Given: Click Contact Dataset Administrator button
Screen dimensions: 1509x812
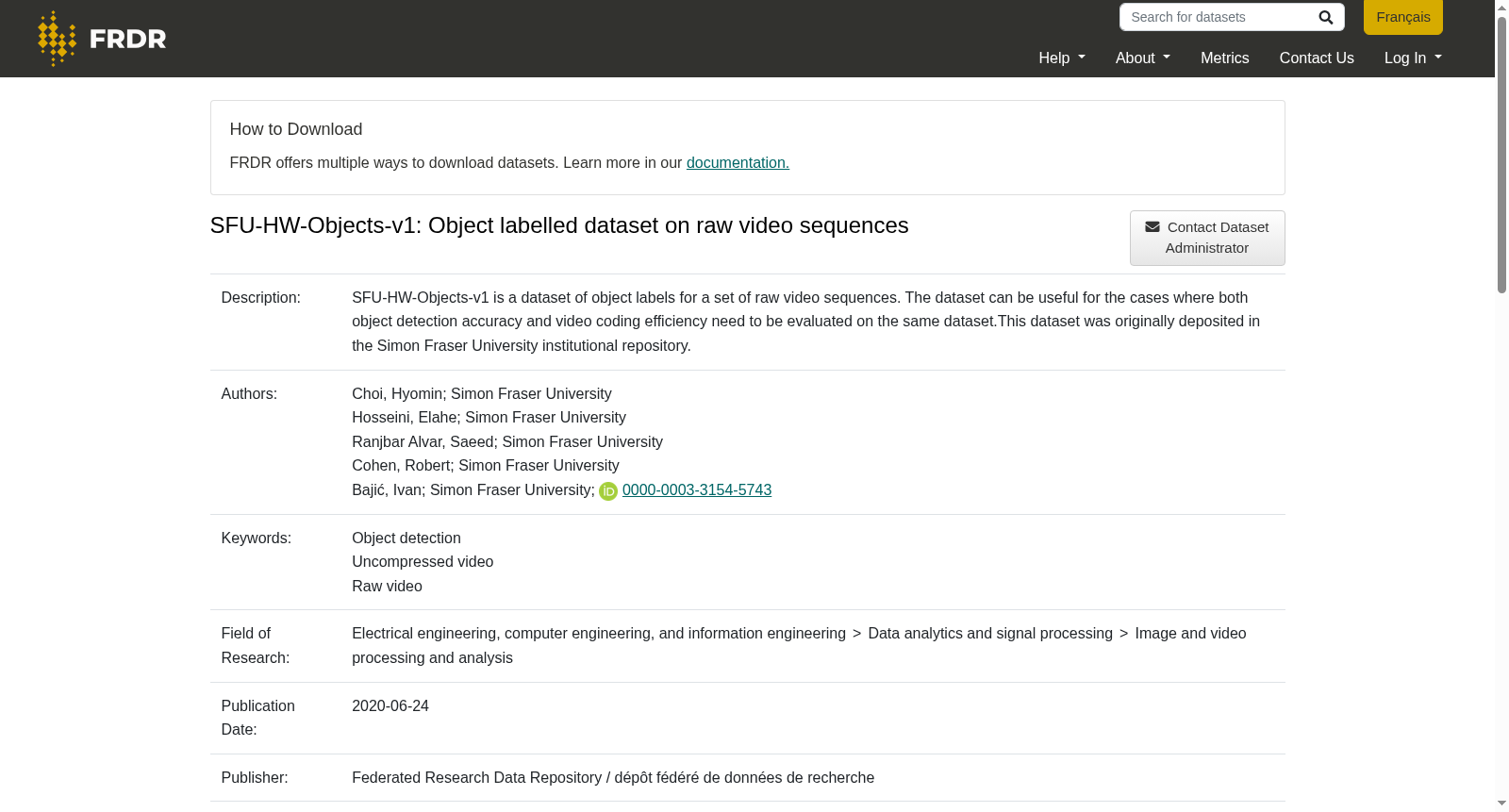Looking at the screenshot, I should pos(1207,238).
